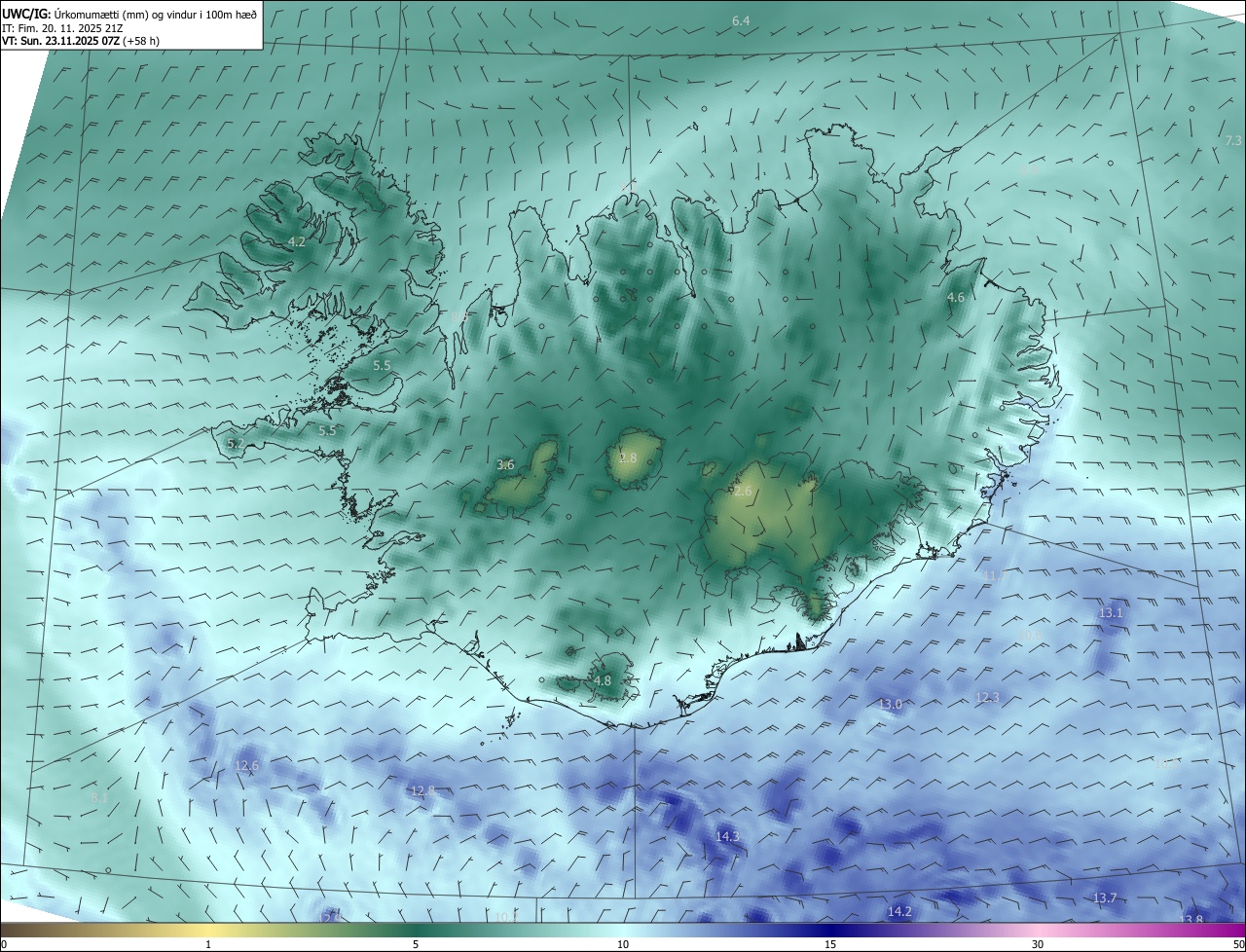Click the 6.4 value at the map's top
Image resolution: width=1246 pixels, height=952 pixels.
tap(741, 20)
